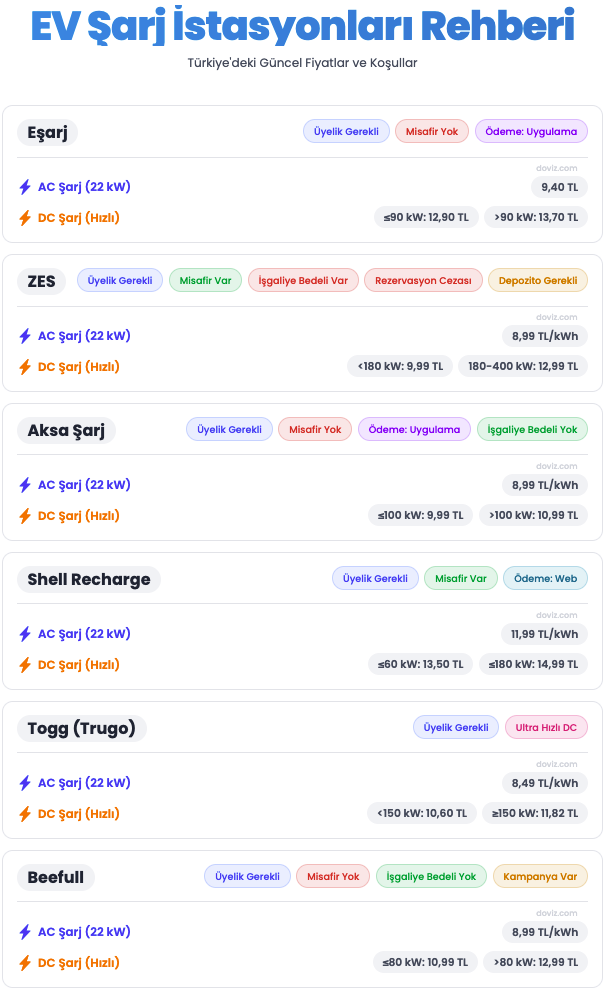The height and width of the screenshot is (991, 605).
Task: Select the Shell Recharge station name badge
Action: point(89,579)
